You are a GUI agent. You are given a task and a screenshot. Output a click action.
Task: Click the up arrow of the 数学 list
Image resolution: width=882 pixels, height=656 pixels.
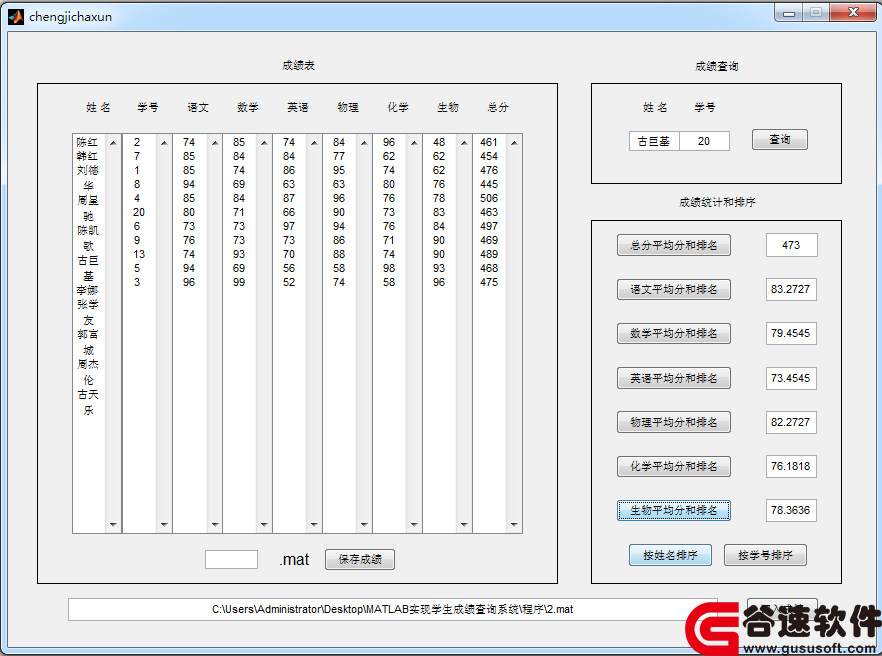pyautogui.click(x=264, y=143)
